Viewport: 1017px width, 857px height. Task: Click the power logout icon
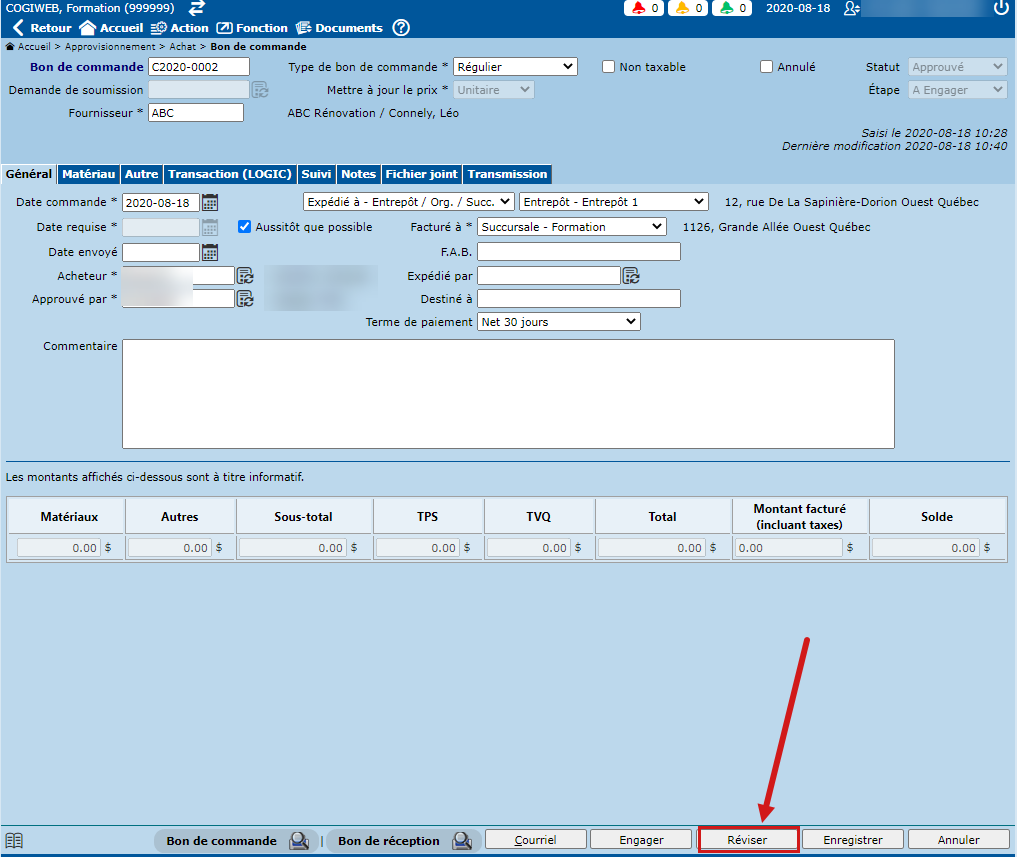1001,8
